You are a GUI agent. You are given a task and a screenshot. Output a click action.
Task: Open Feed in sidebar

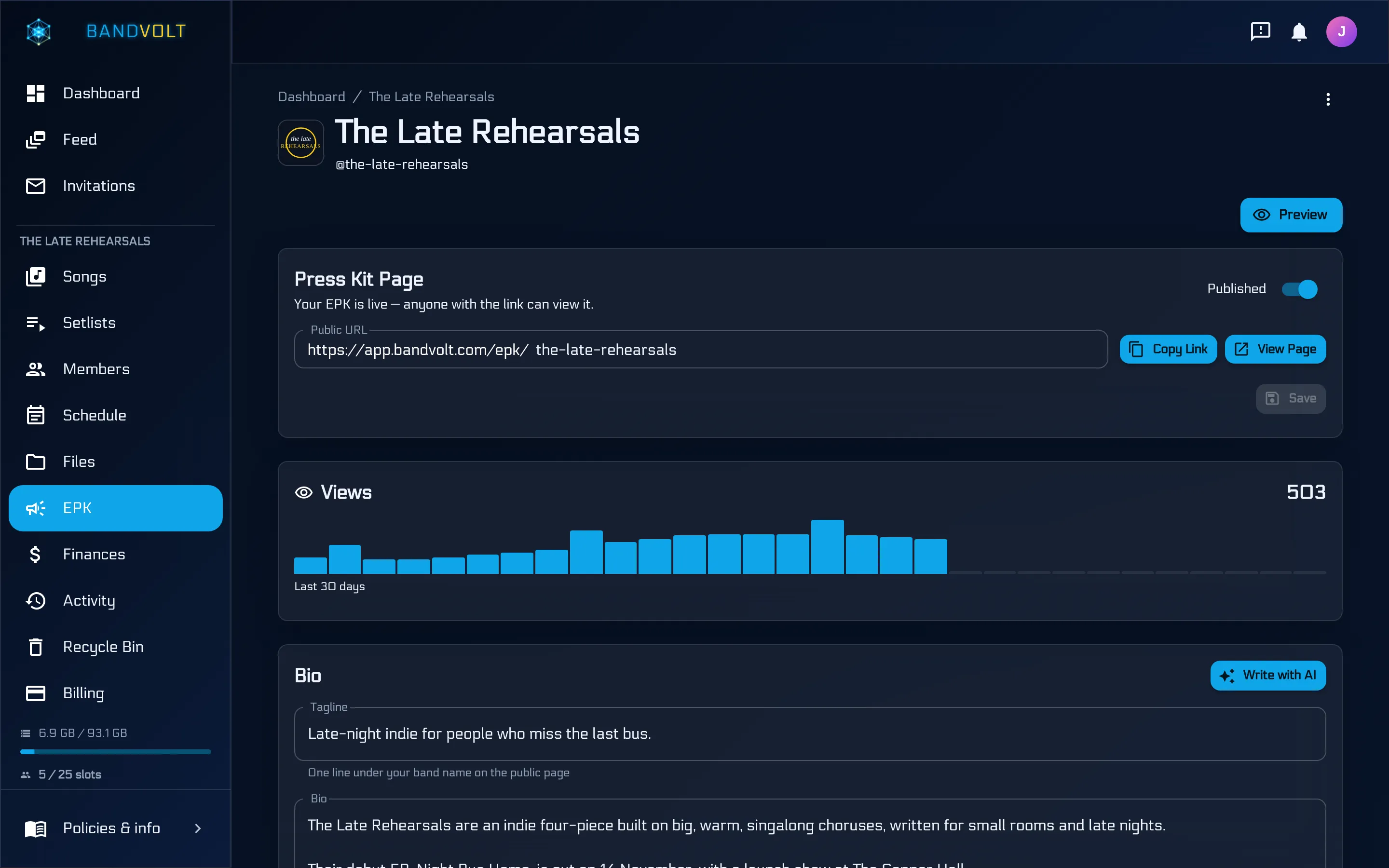pos(115,139)
